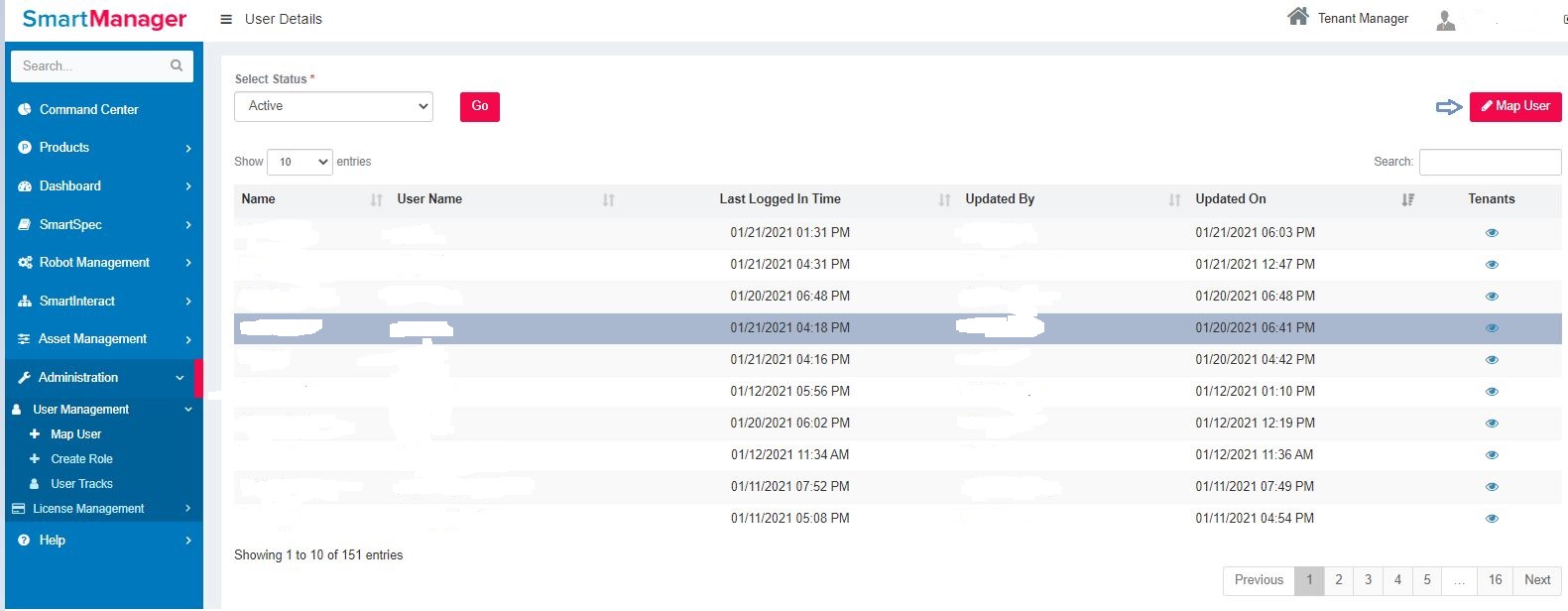This screenshot has width=1568, height=611.
Task: Click the Map User button top right
Action: pyautogui.click(x=1514, y=107)
